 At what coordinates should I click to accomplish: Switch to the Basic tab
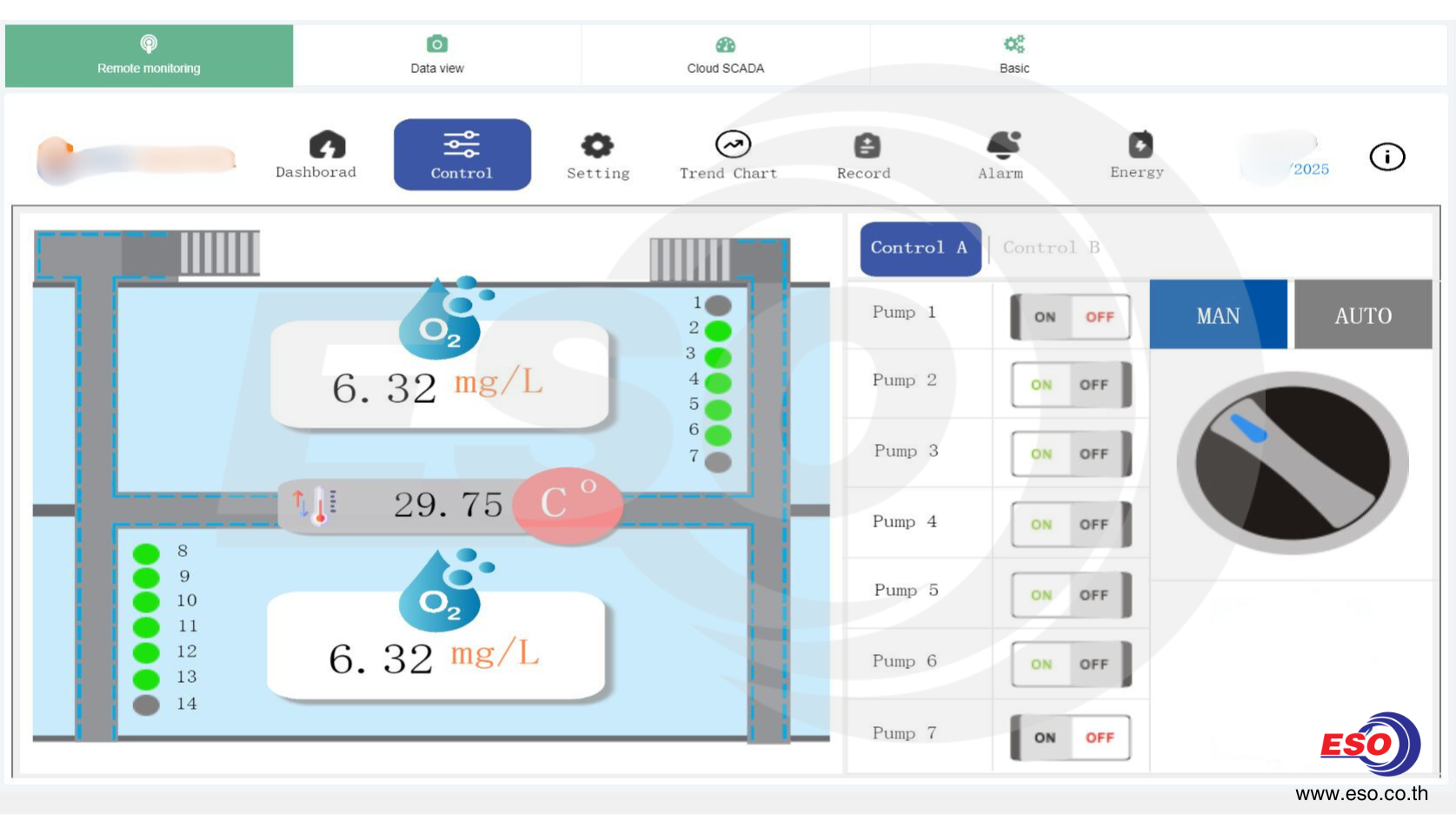click(x=1014, y=56)
